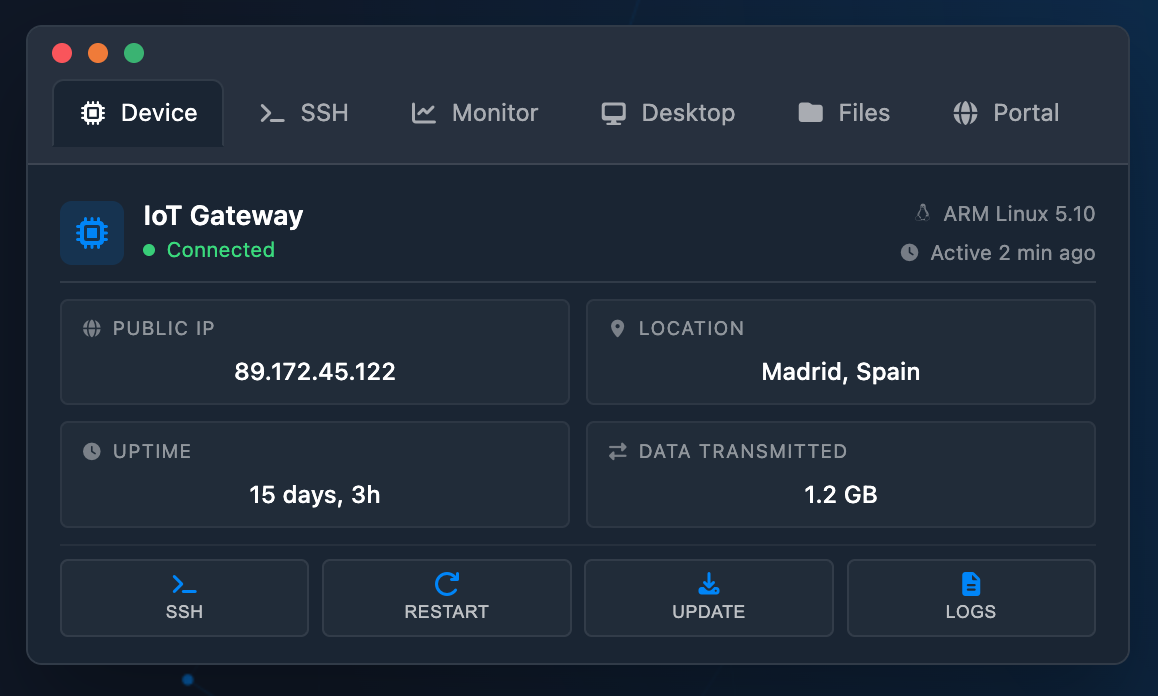
Task: Click the data transfer arrows icon
Action: pos(617,451)
